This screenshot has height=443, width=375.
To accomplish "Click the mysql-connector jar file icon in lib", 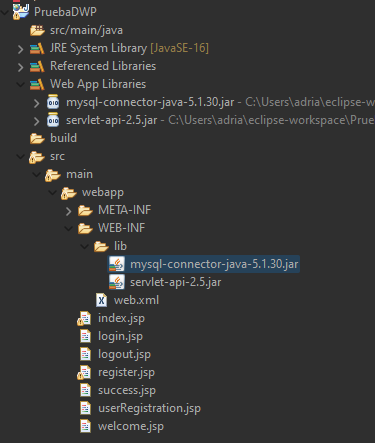I will (117, 264).
